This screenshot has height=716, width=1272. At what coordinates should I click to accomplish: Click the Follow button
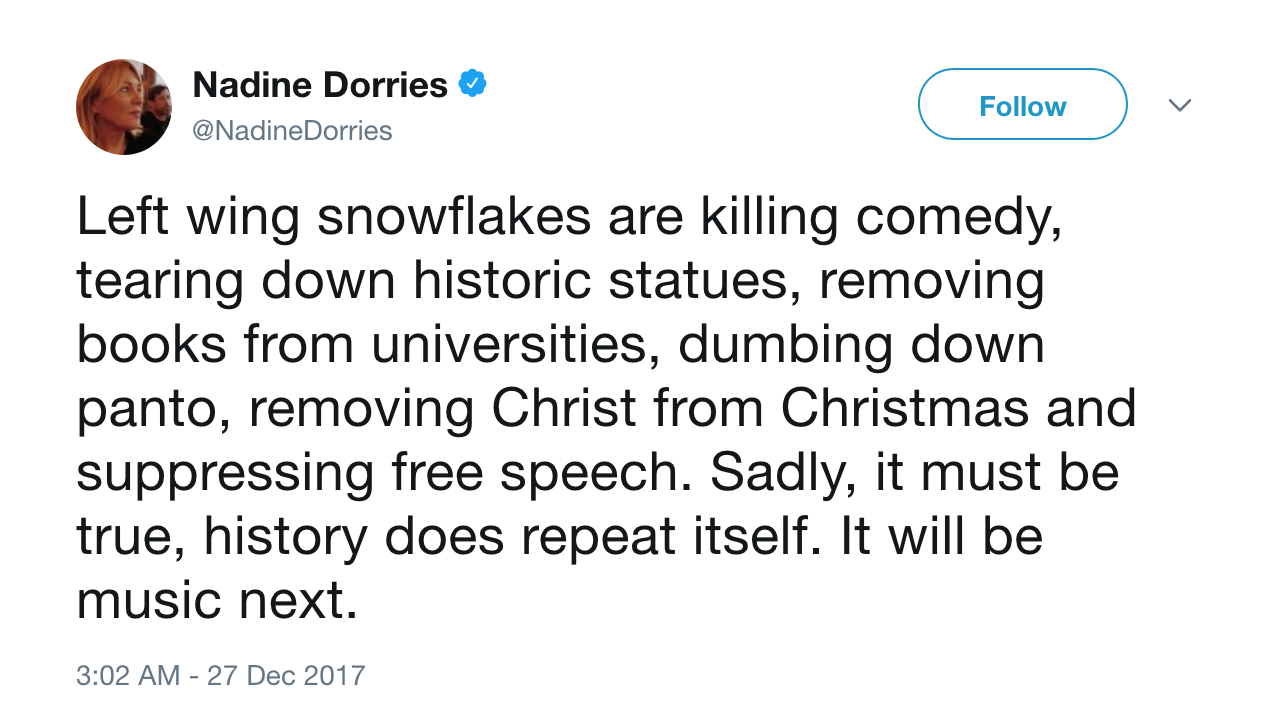coord(1022,105)
